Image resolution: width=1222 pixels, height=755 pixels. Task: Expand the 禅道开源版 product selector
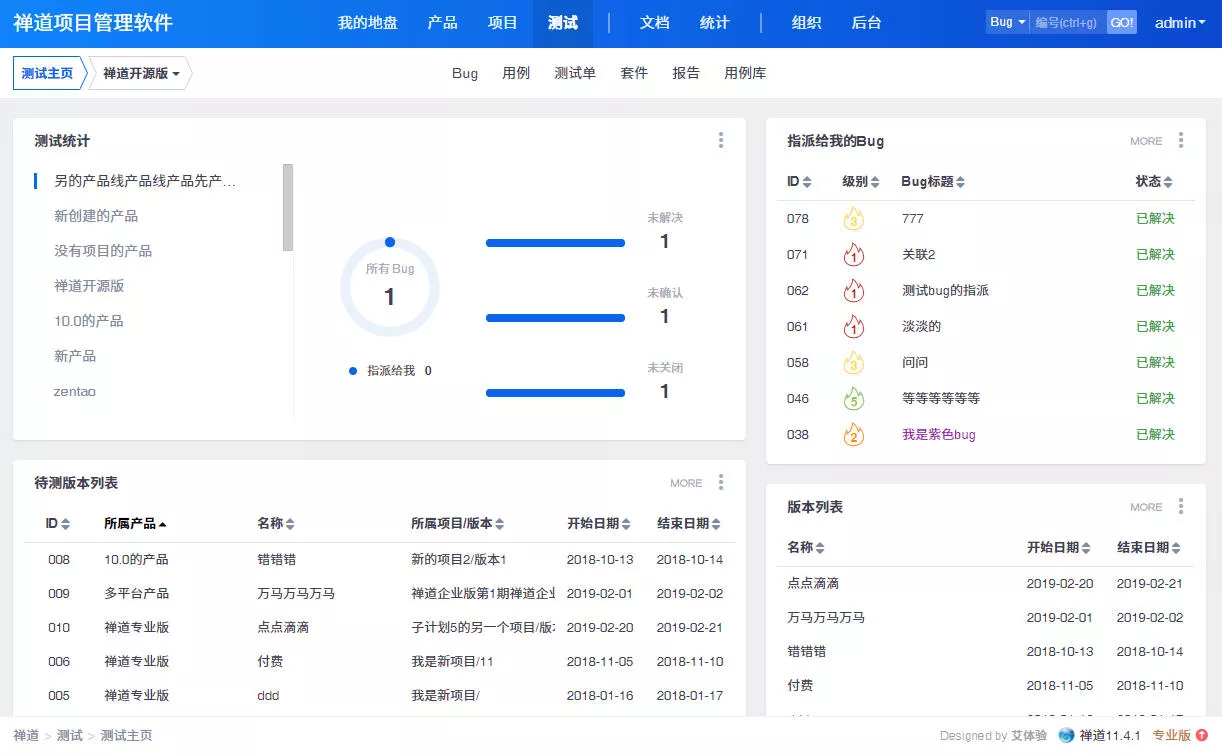click(x=141, y=73)
